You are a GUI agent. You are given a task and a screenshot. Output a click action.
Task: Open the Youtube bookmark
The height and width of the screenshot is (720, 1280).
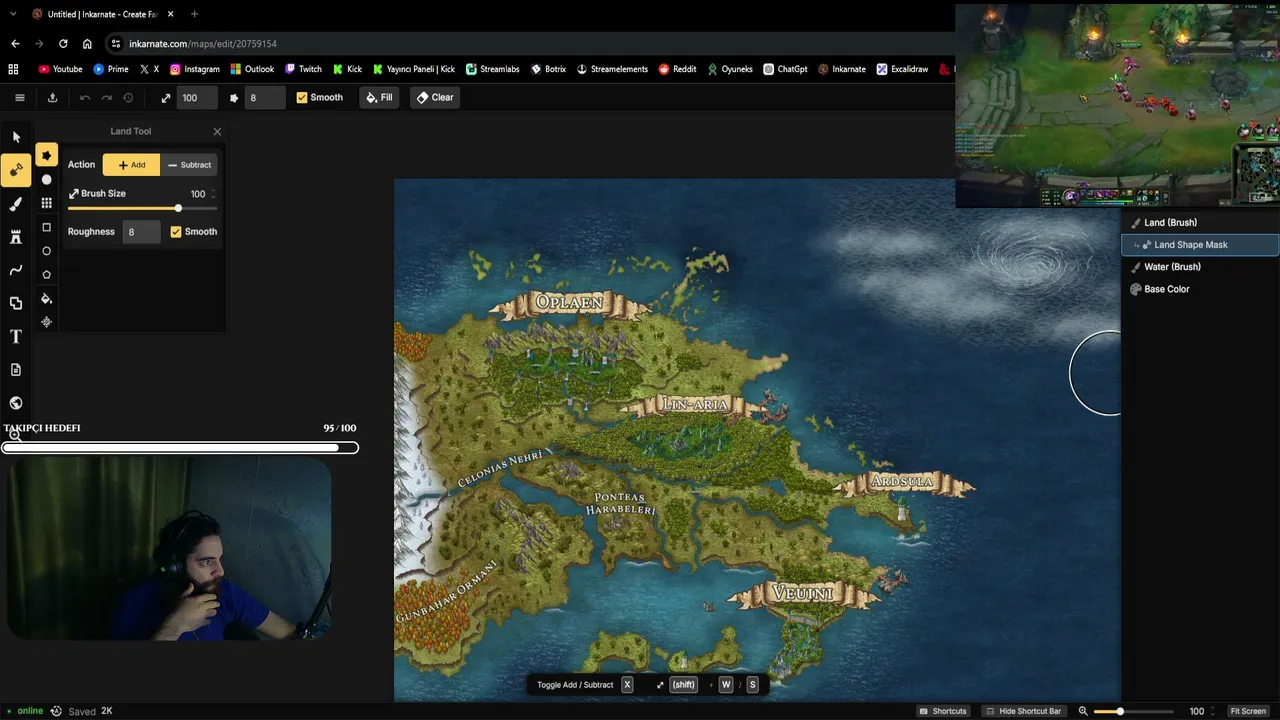(60, 69)
